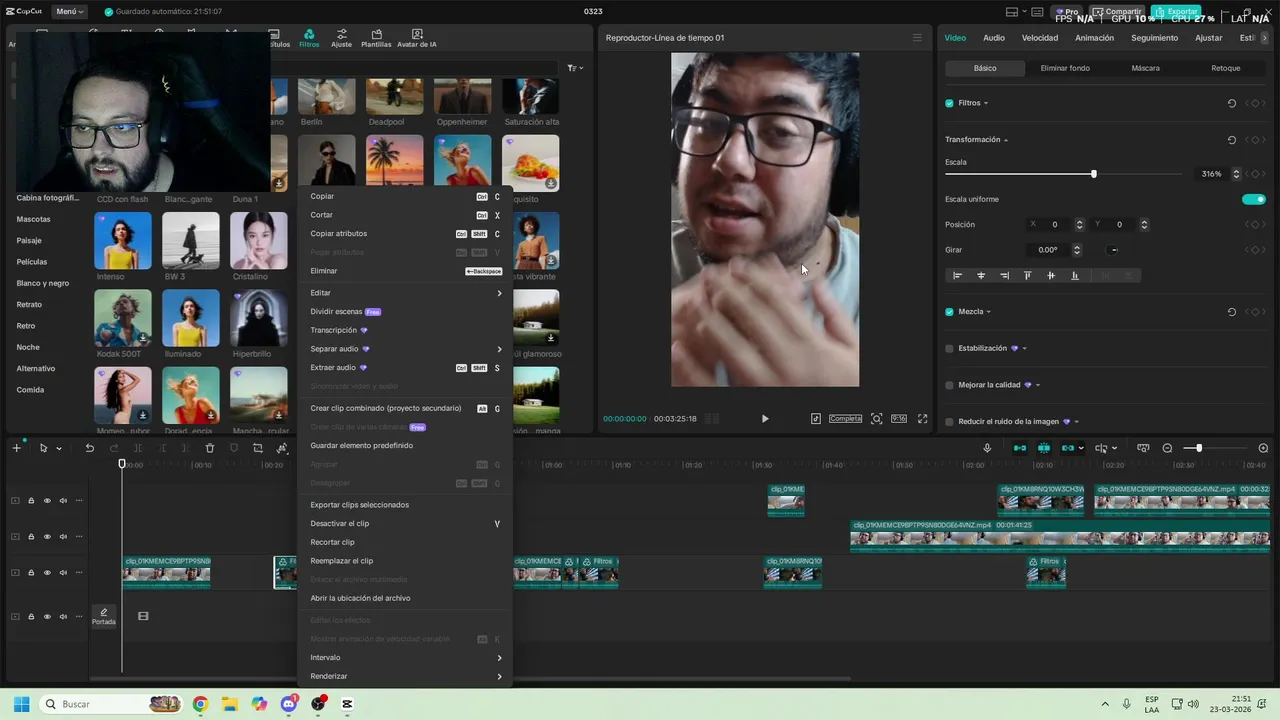Viewport: 1280px width, 720px height.
Task: Click the filter sort icon above thumbnails
Action: click(575, 68)
